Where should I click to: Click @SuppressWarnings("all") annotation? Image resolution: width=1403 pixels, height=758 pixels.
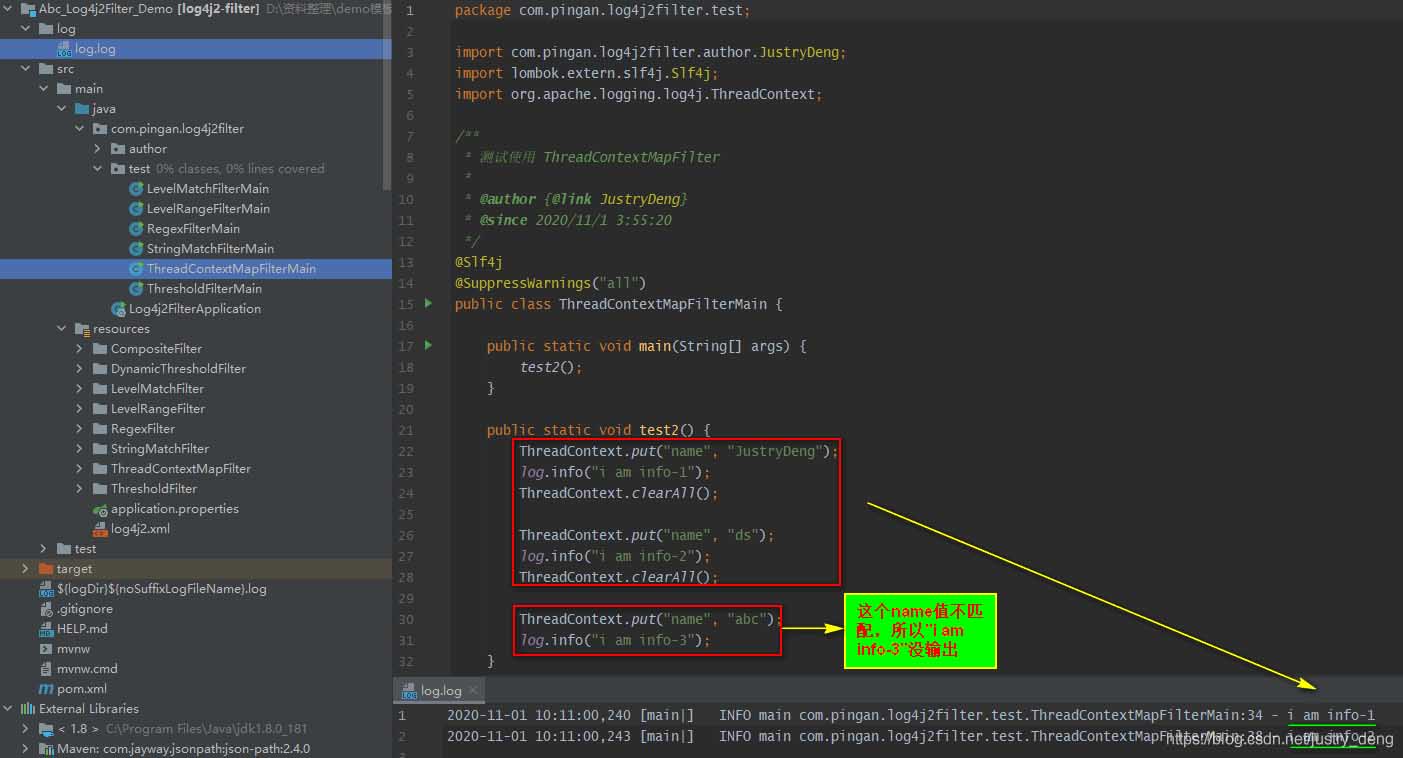[551, 283]
